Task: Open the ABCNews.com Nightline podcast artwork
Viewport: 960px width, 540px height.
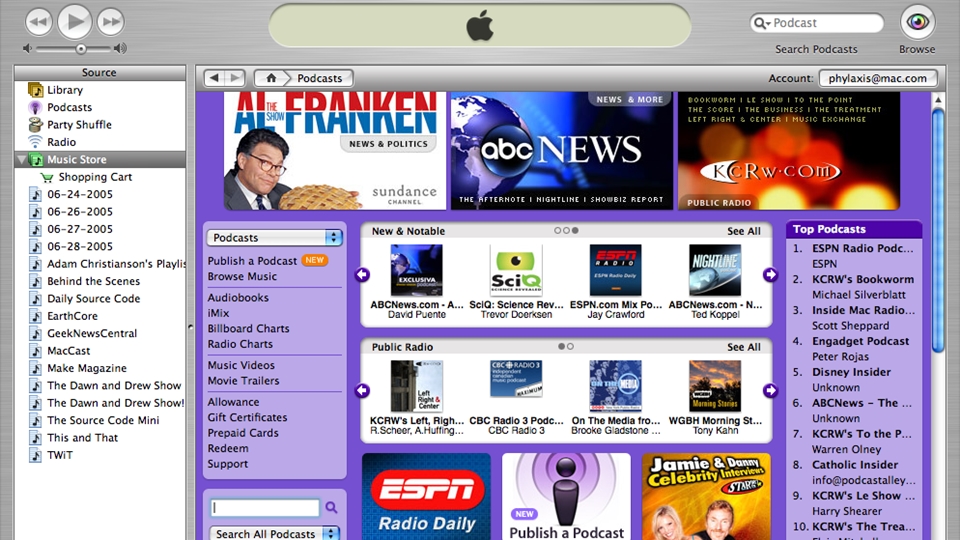Action: 714,270
